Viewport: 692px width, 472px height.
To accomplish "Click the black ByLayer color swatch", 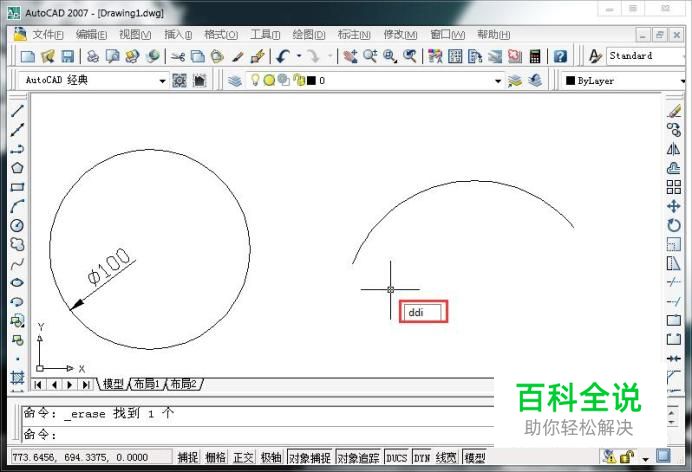I will (x=570, y=80).
